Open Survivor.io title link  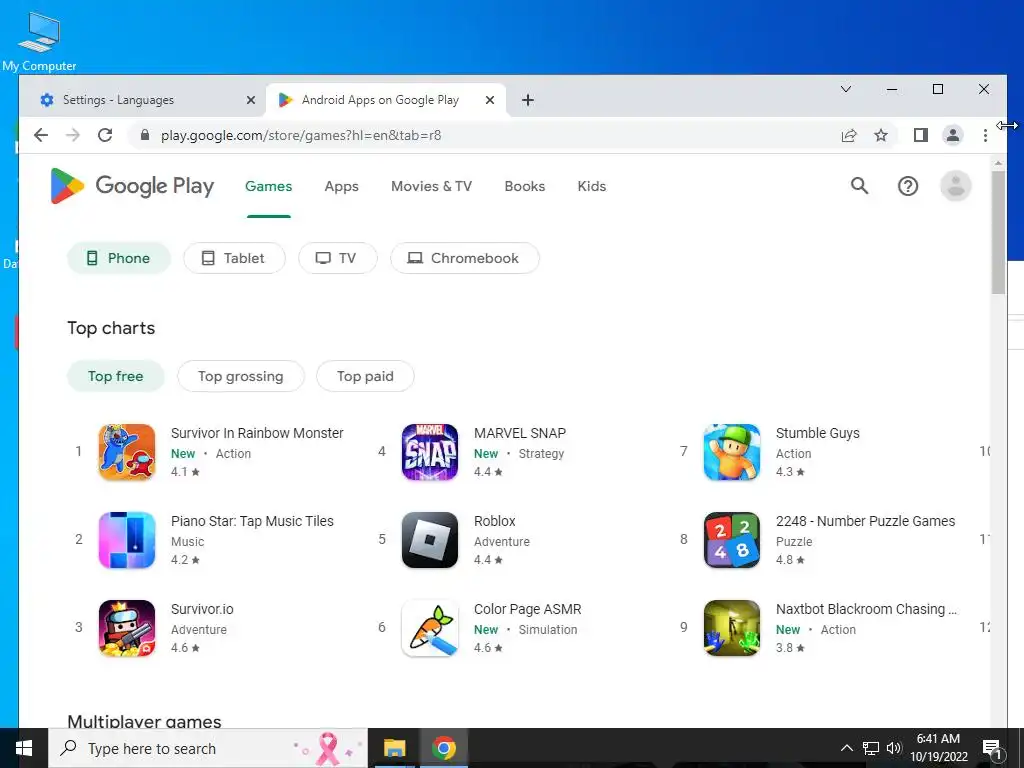pyautogui.click(x=202, y=609)
